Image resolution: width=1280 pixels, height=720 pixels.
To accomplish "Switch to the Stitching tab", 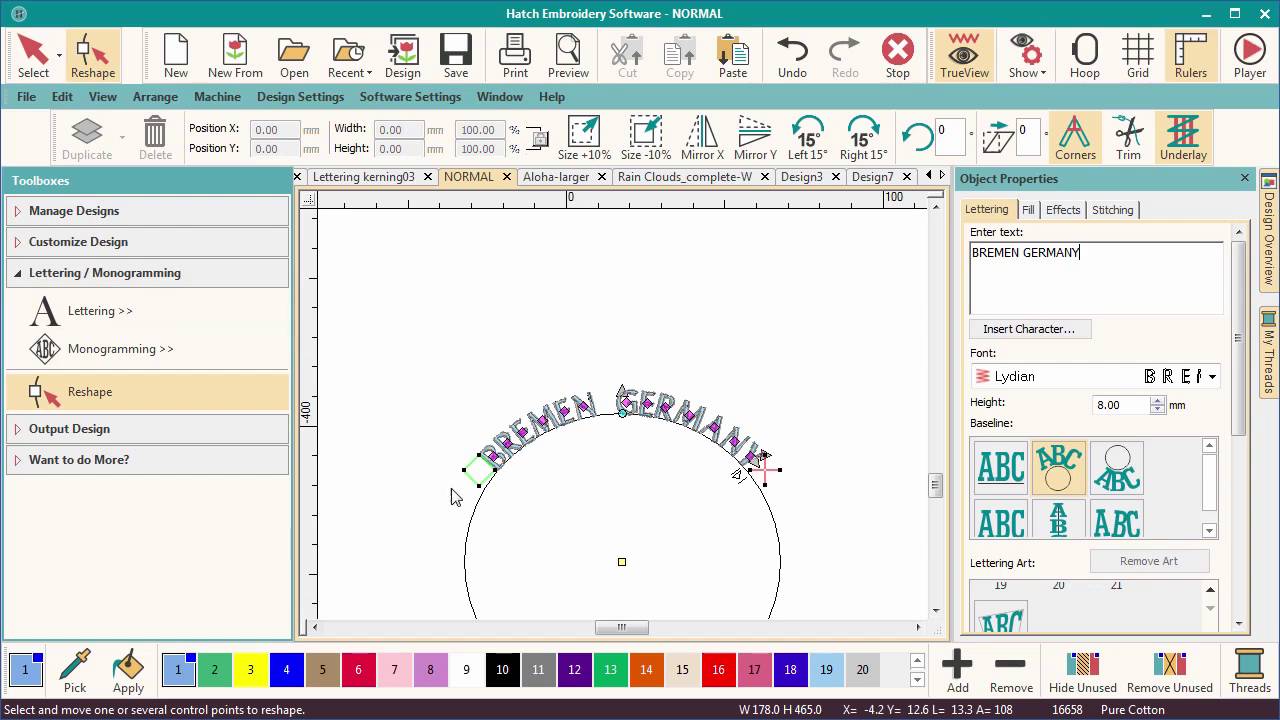I will coord(1112,210).
